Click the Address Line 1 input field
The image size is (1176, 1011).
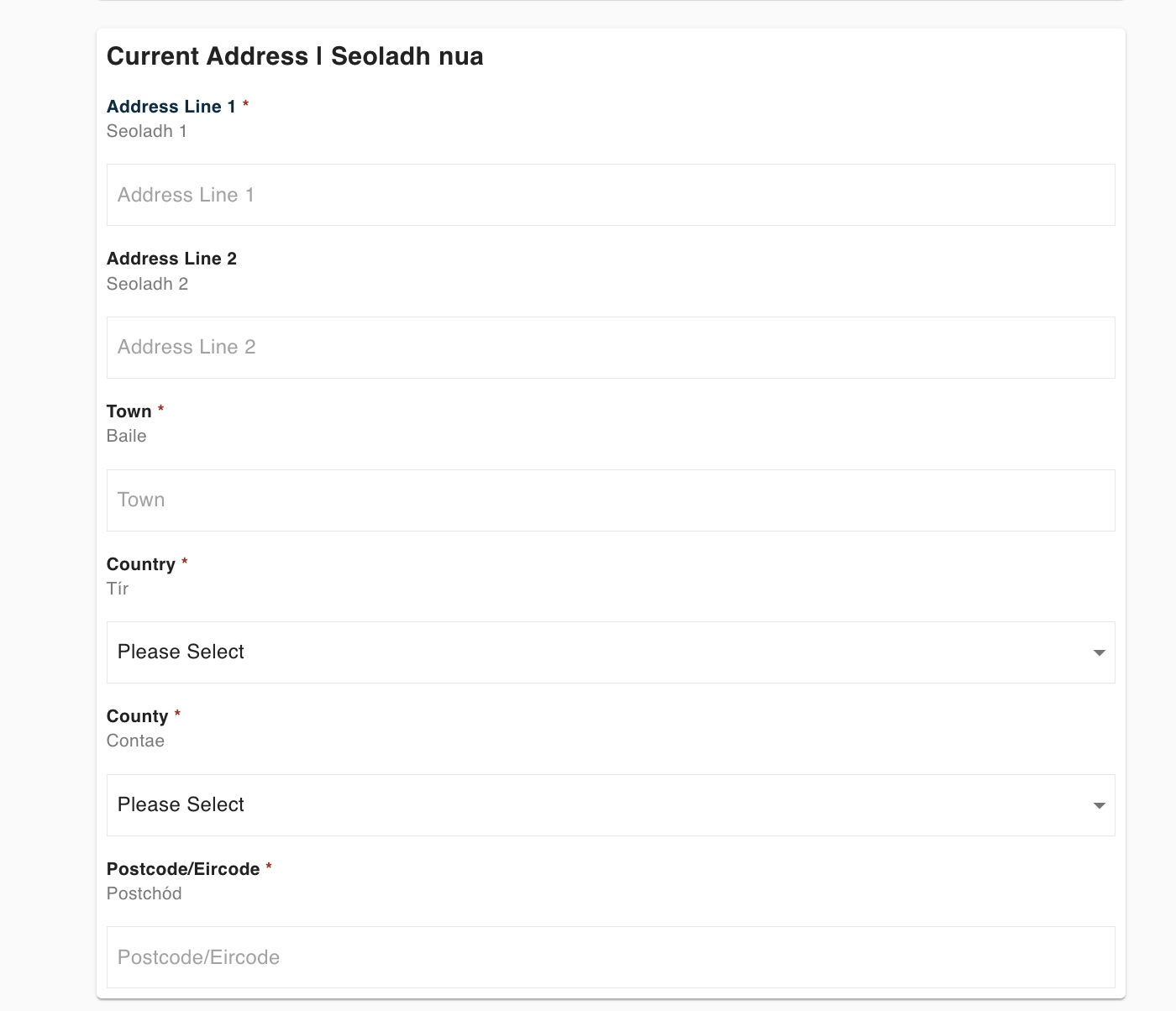(x=611, y=195)
